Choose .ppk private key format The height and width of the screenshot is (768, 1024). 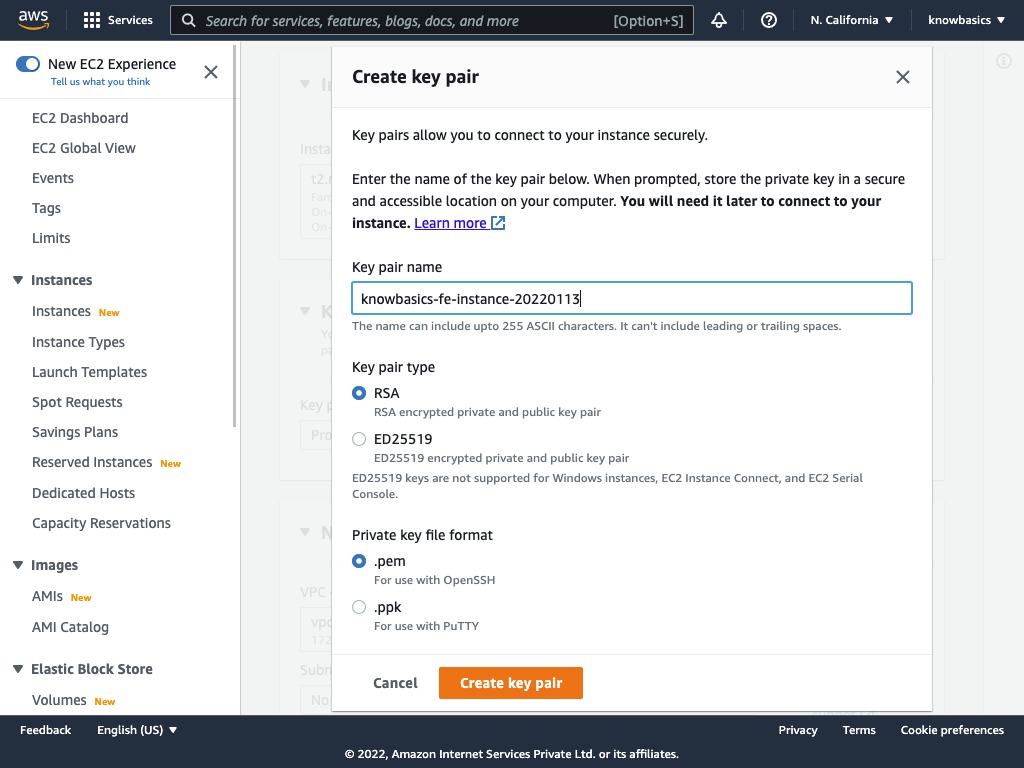[x=359, y=607]
